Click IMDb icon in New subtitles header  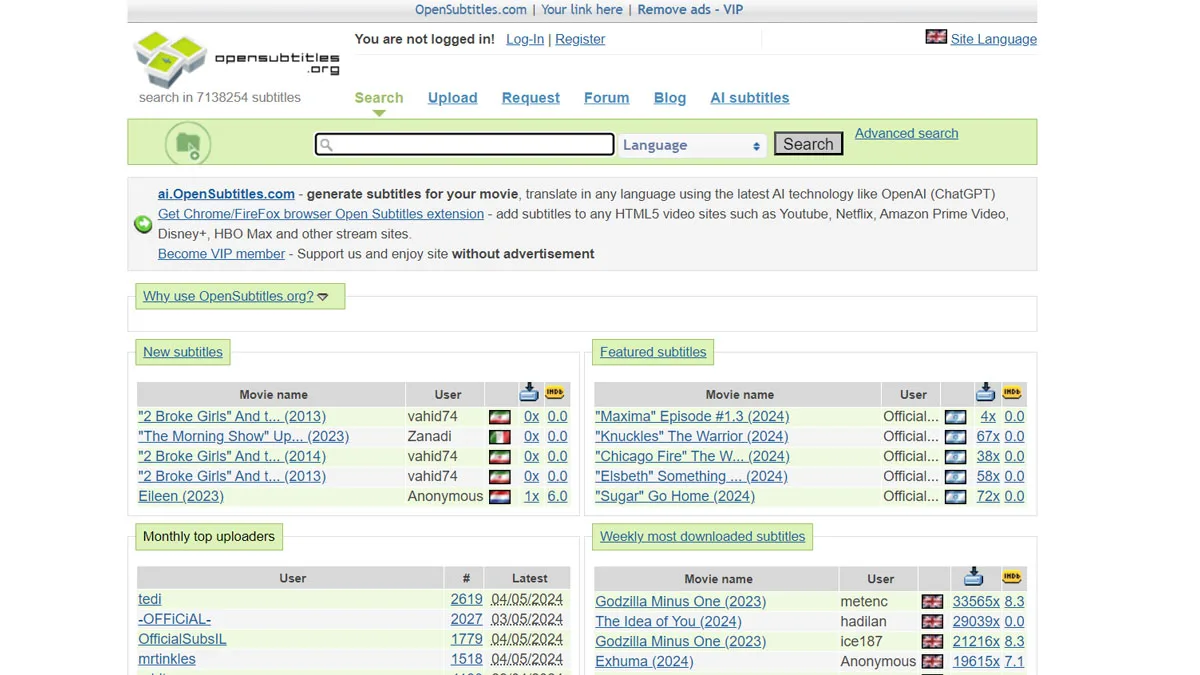tap(555, 393)
